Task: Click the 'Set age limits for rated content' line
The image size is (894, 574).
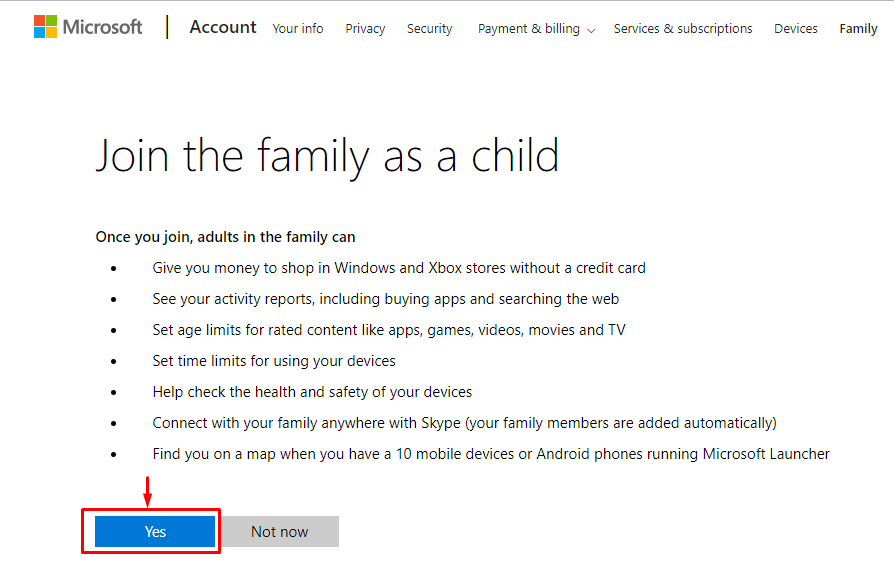Action: pyautogui.click(x=389, y=329)
